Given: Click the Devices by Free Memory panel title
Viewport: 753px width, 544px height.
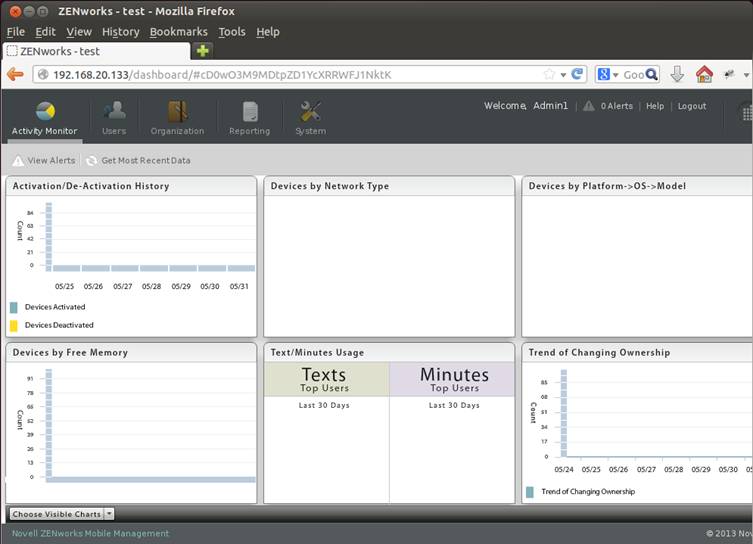Looking at the screenshot, I should pos(70,352).
